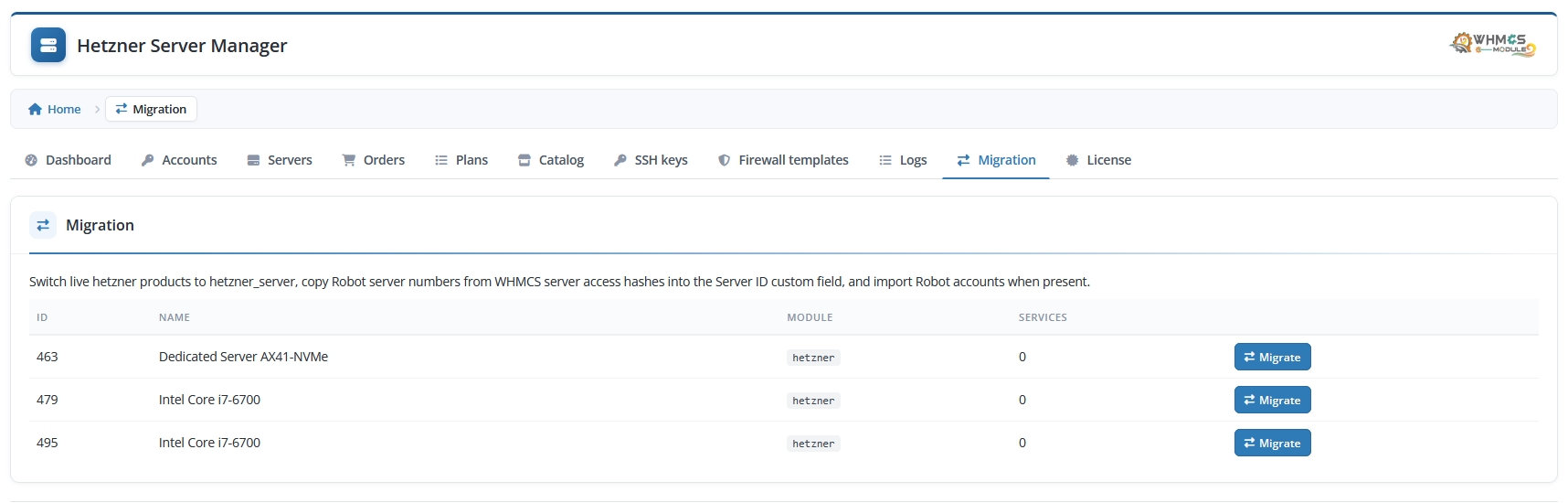The image size is (1568, 503).
Task: Migrate Dedicated Server AX41-NVMe product
Action: (x=1272, y=357)
